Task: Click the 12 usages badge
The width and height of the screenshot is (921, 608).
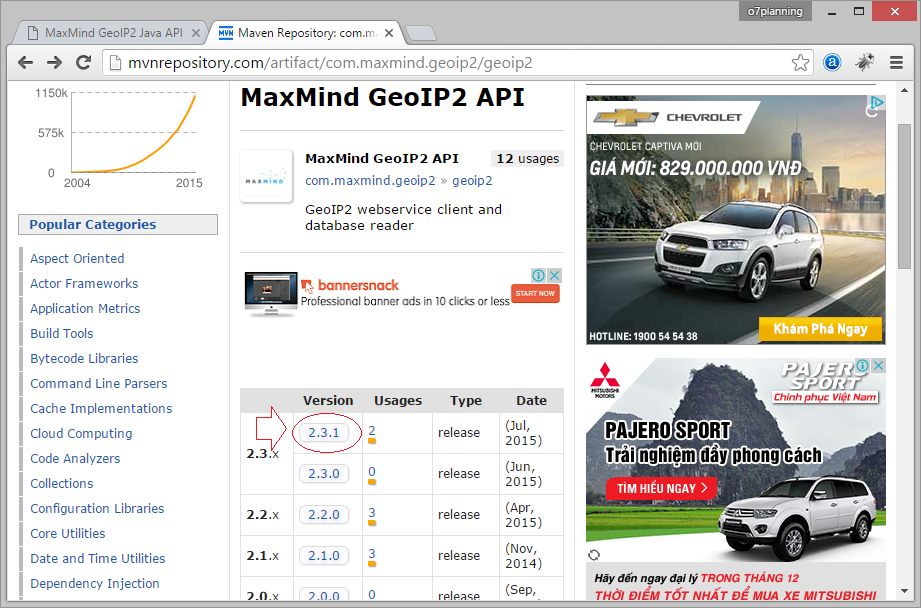Action: tap(527, 159)
